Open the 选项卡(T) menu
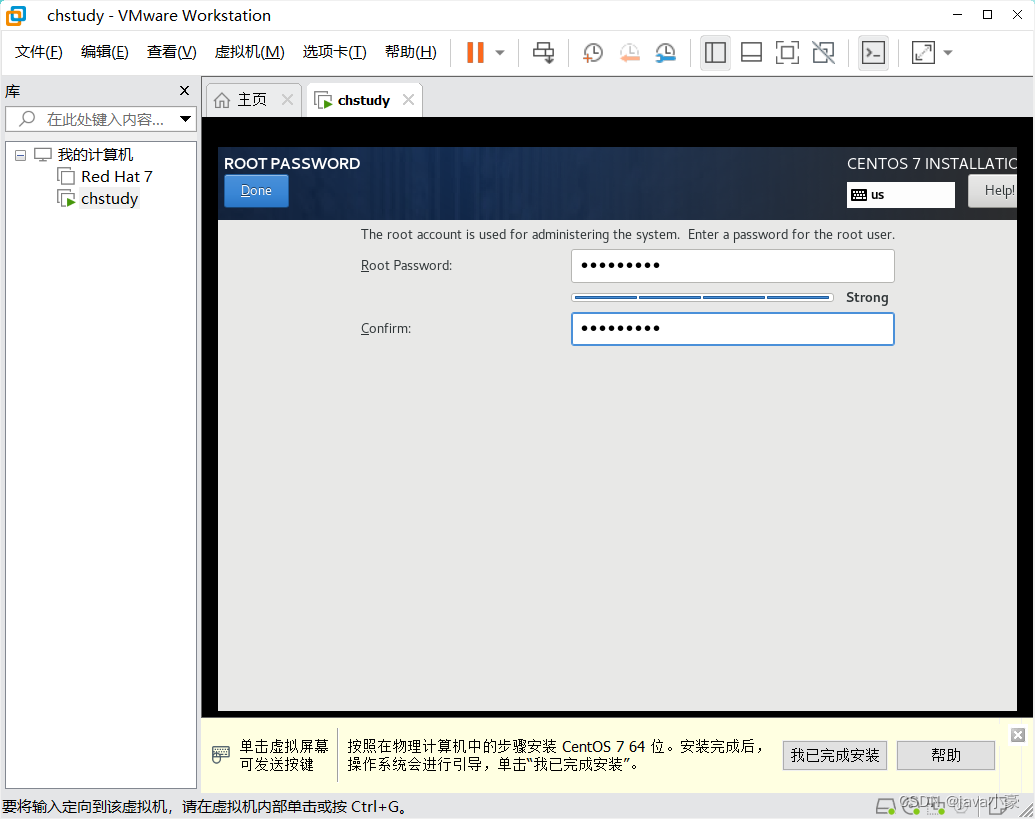The image size is (1035, 819). 335,51
